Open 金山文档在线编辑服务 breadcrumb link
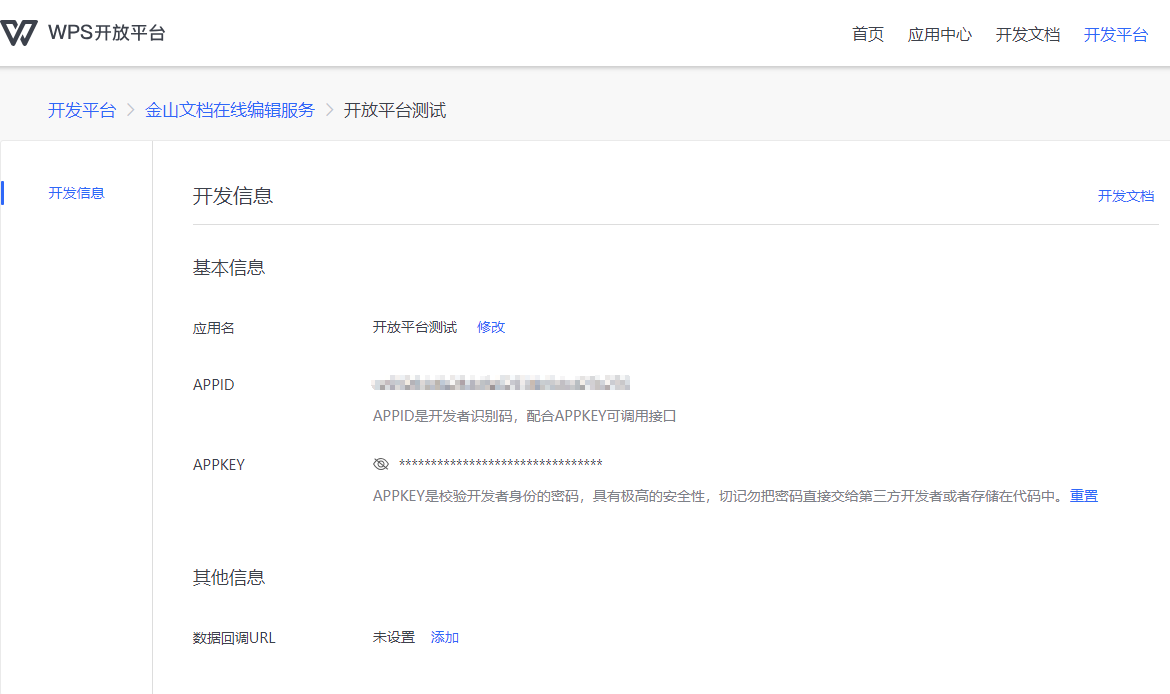Screen dimensions: 1170x694 point(230,110)
